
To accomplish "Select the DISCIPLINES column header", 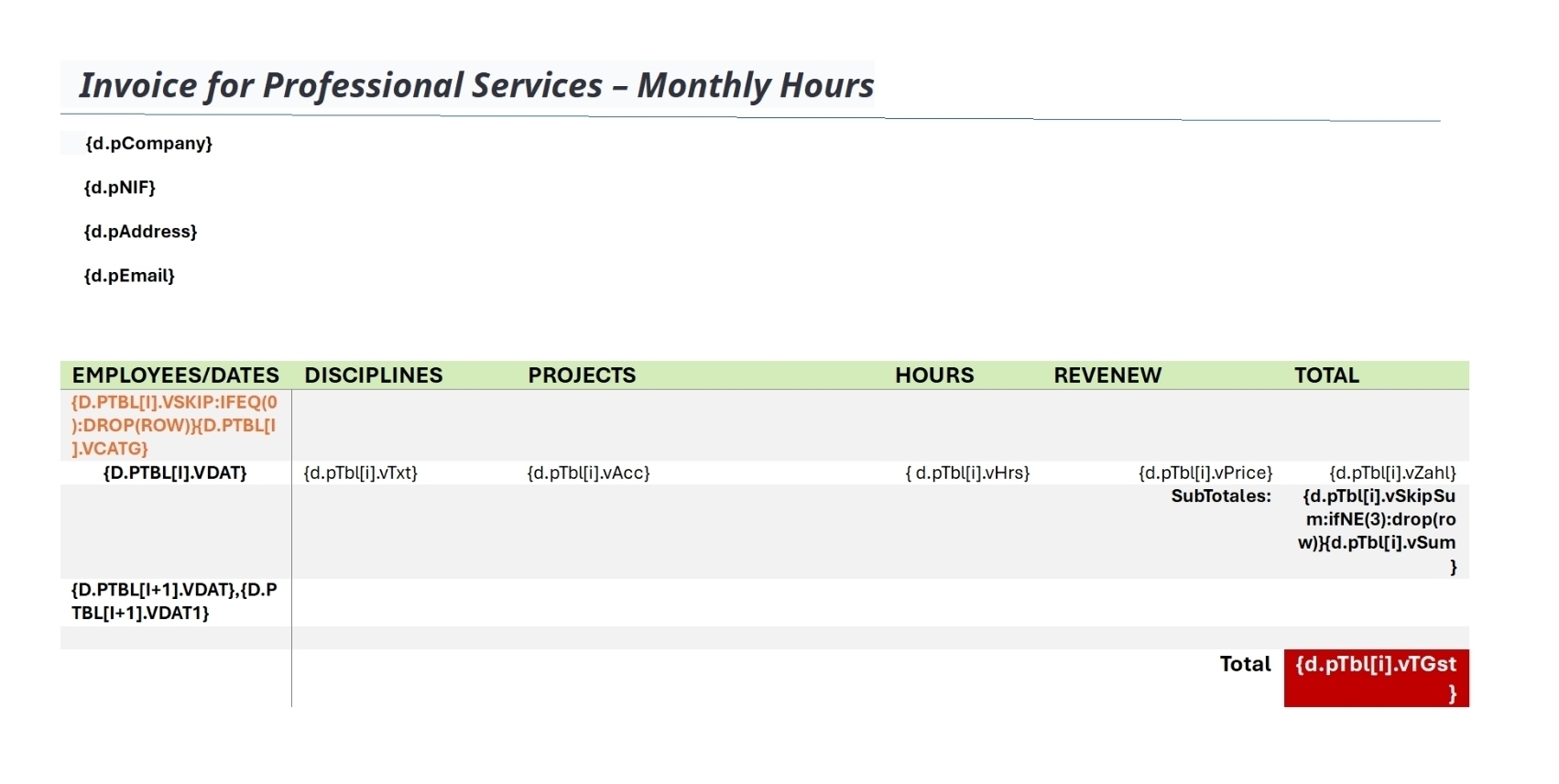I will (374, 375).
